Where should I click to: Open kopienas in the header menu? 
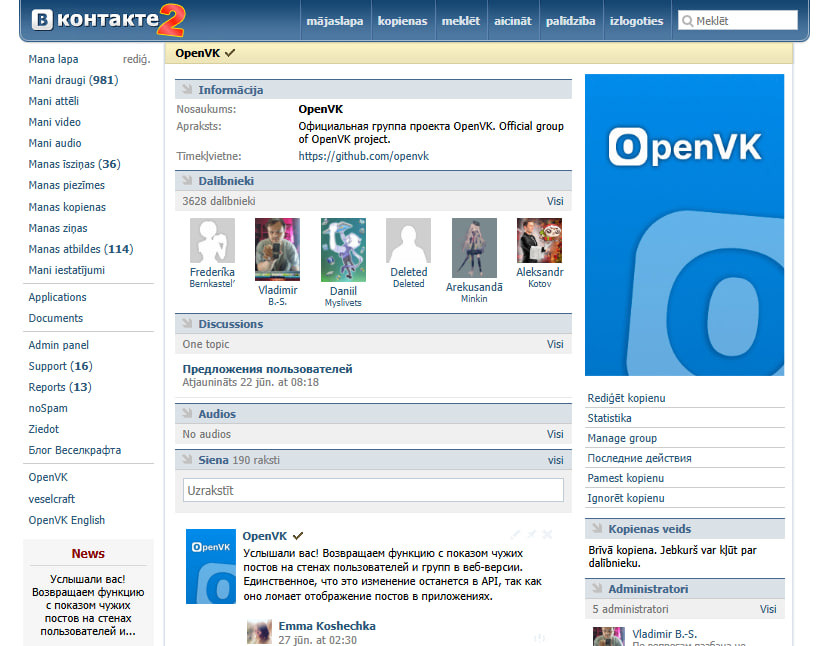point(403,21)
